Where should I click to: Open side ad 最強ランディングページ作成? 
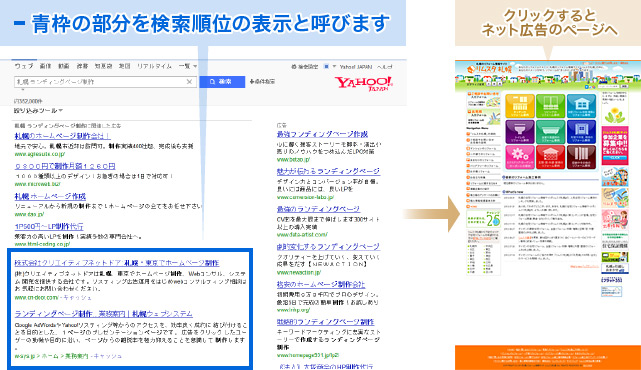coord(322,134)
